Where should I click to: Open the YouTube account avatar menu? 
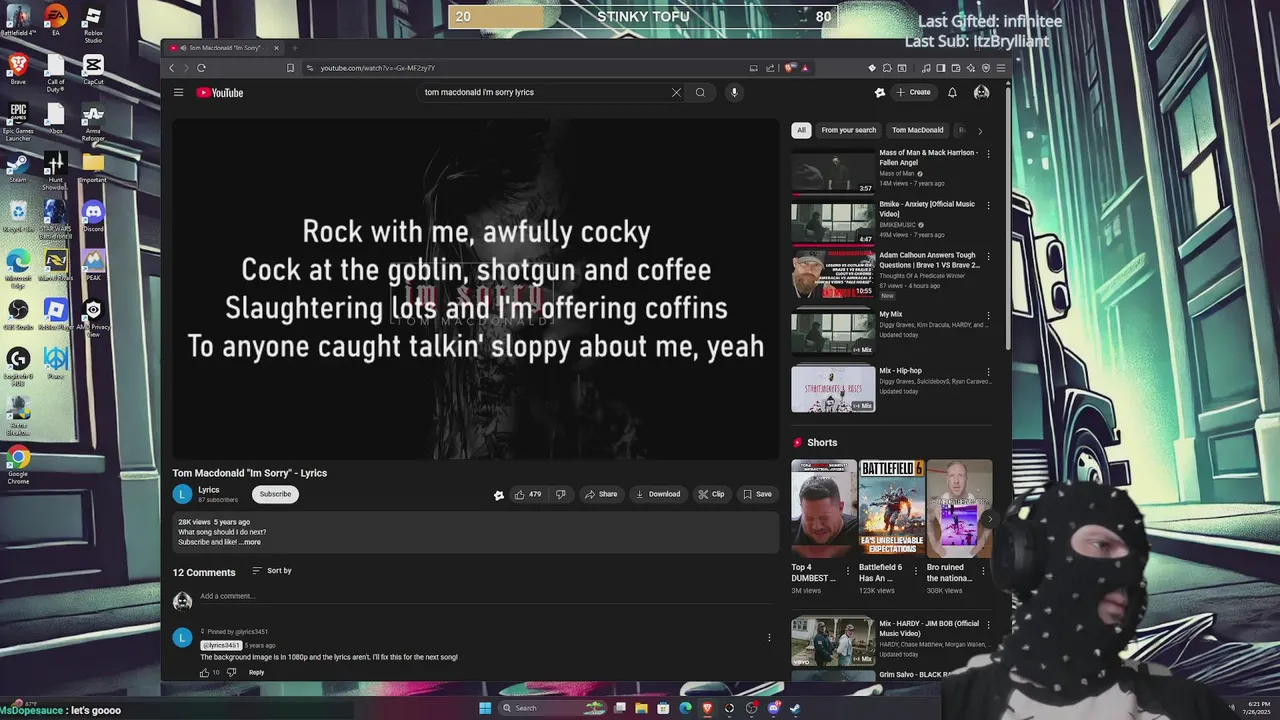tap(982, 92)
